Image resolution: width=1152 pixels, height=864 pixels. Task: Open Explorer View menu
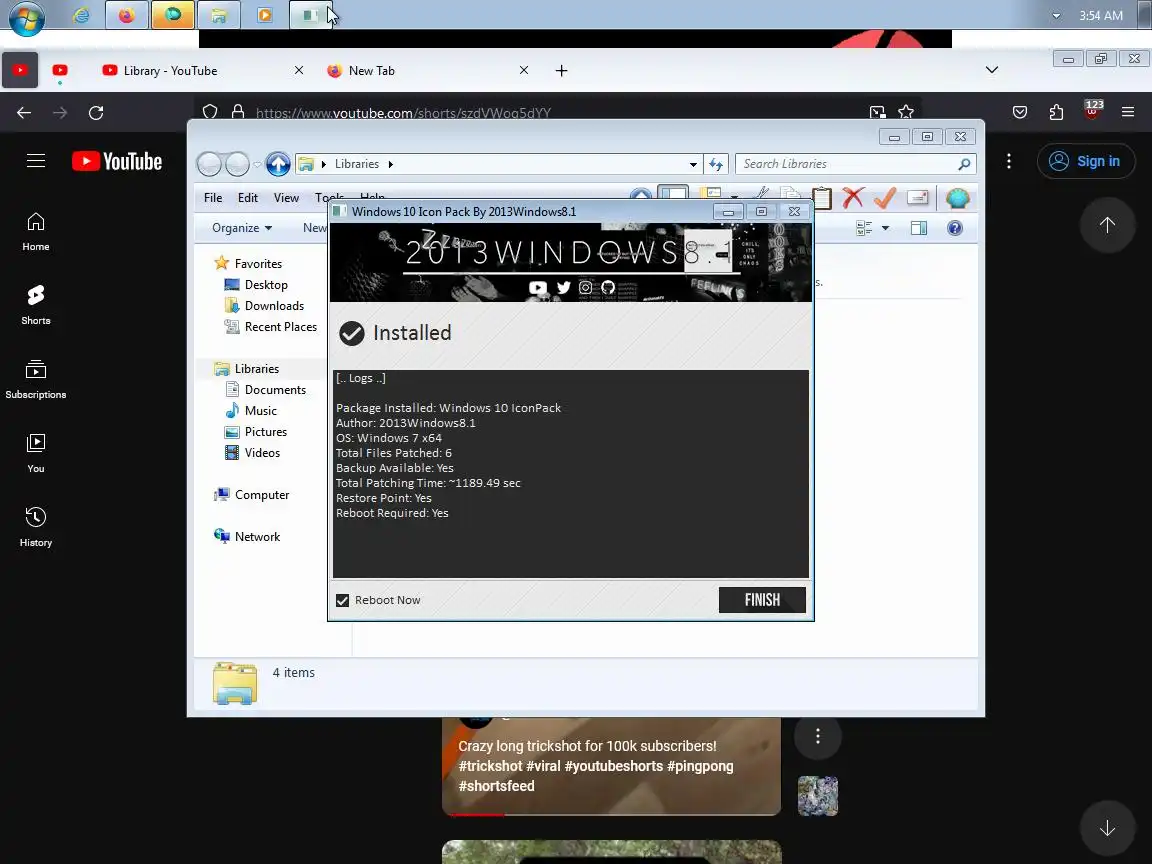tap(286, 198)
